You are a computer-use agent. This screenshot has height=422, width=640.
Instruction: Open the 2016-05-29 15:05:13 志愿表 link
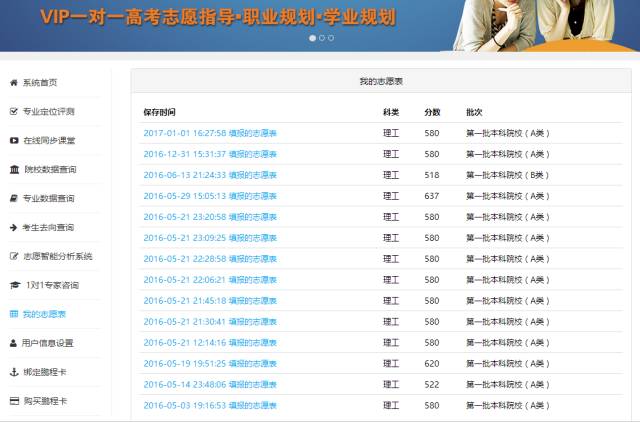click(x=210, y=196)
